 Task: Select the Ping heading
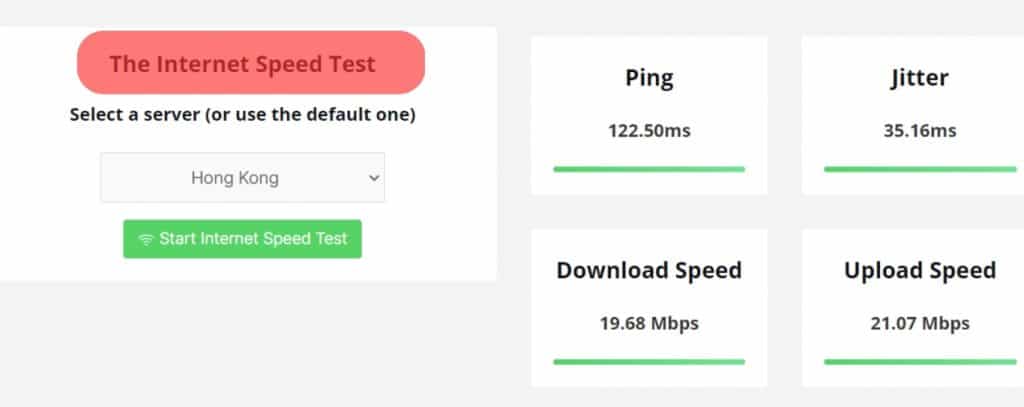tap(649, 78)
